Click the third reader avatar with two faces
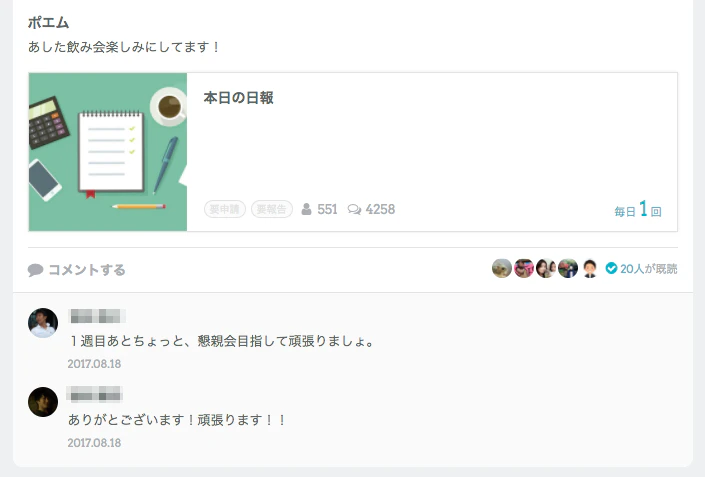The height and width of the screenshot is (477, 705). 546,268
